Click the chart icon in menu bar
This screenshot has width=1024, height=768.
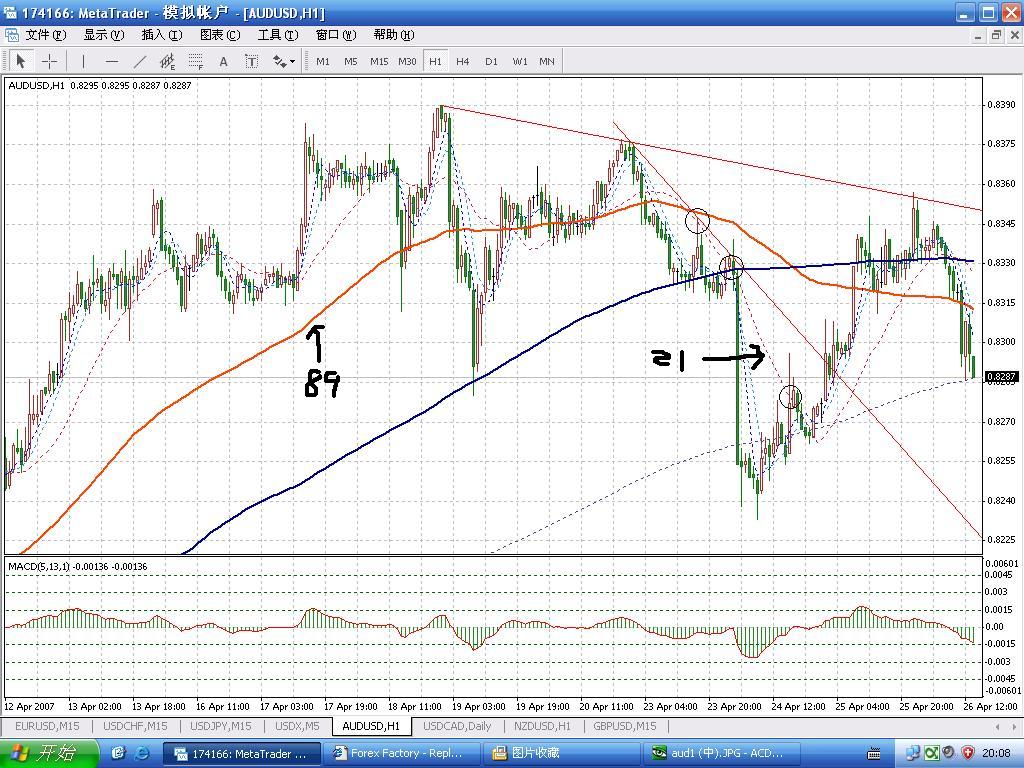pos(11,35)
